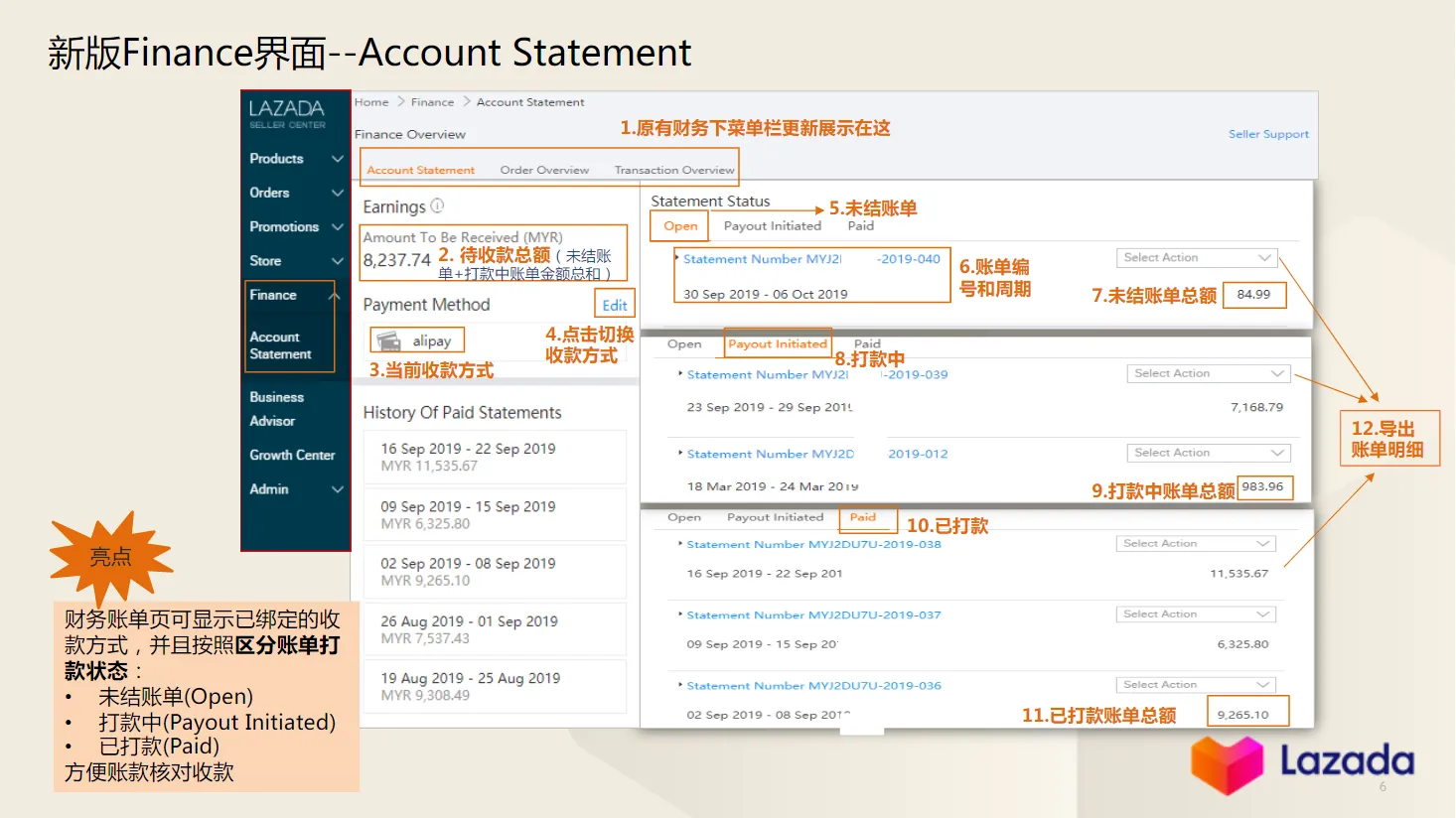Screen dimensions: 1456x818
Task: Expand the Products sidebar menu
Action: [337, 159]
